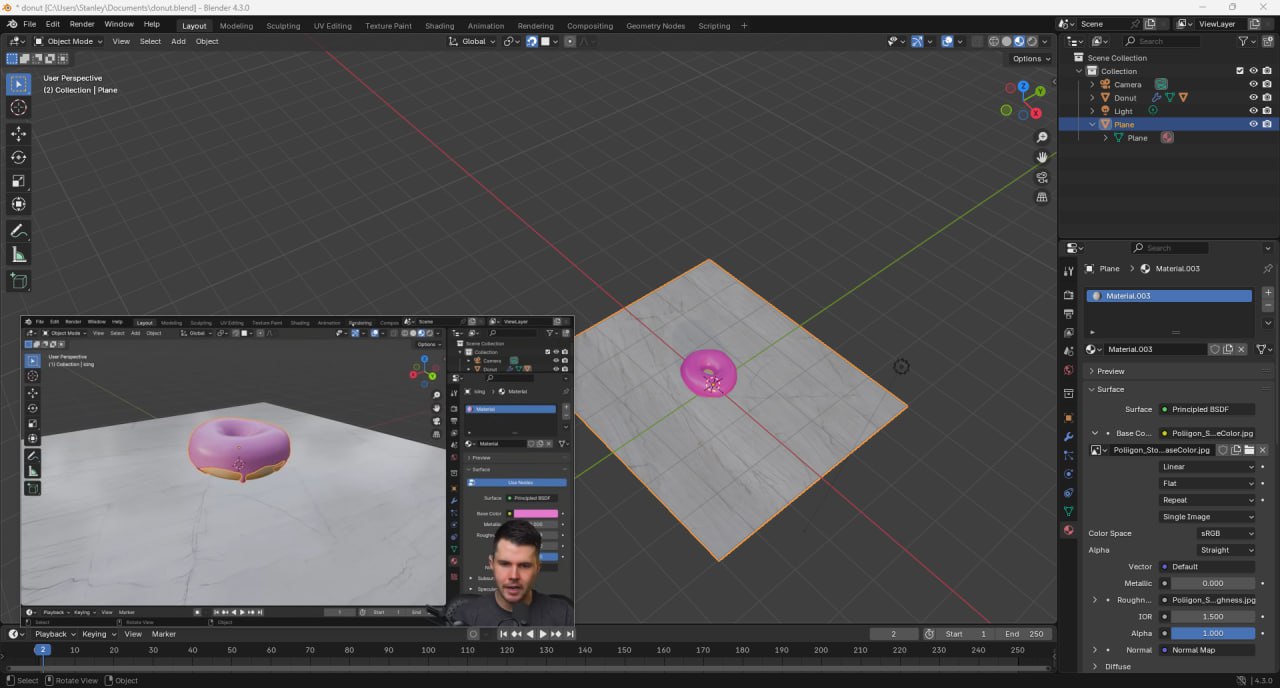Click the 3D cursor tool
Screen dimensions: 1280x688
pos(18,108)
